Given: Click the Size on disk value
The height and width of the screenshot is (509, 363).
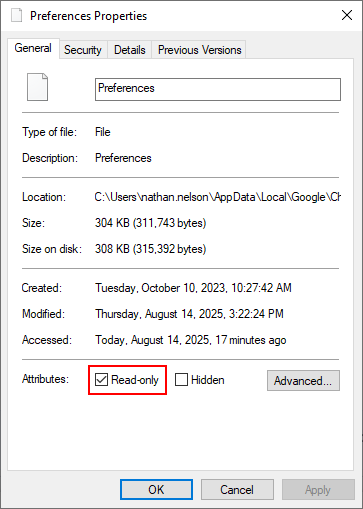Looking at the screenshot, I should [151, 249].
